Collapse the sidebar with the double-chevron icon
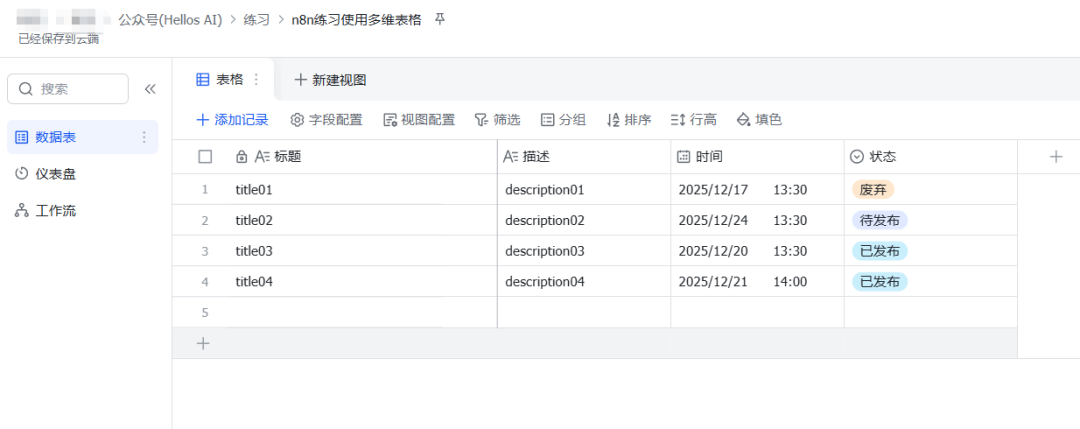1080x429 pixels. [x=149, y=89]
